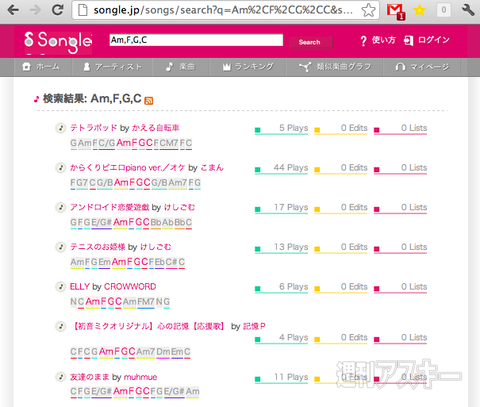
Task: Click the browser forward arrow
Action: pos(35,10)
